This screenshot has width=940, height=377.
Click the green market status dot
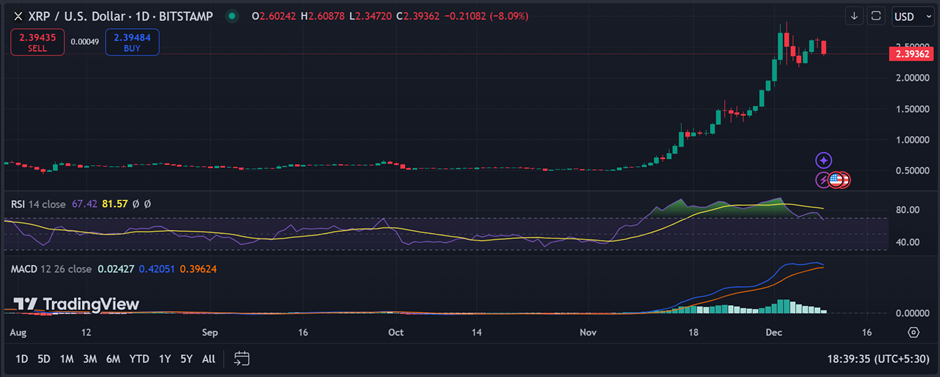coord(231,16)
